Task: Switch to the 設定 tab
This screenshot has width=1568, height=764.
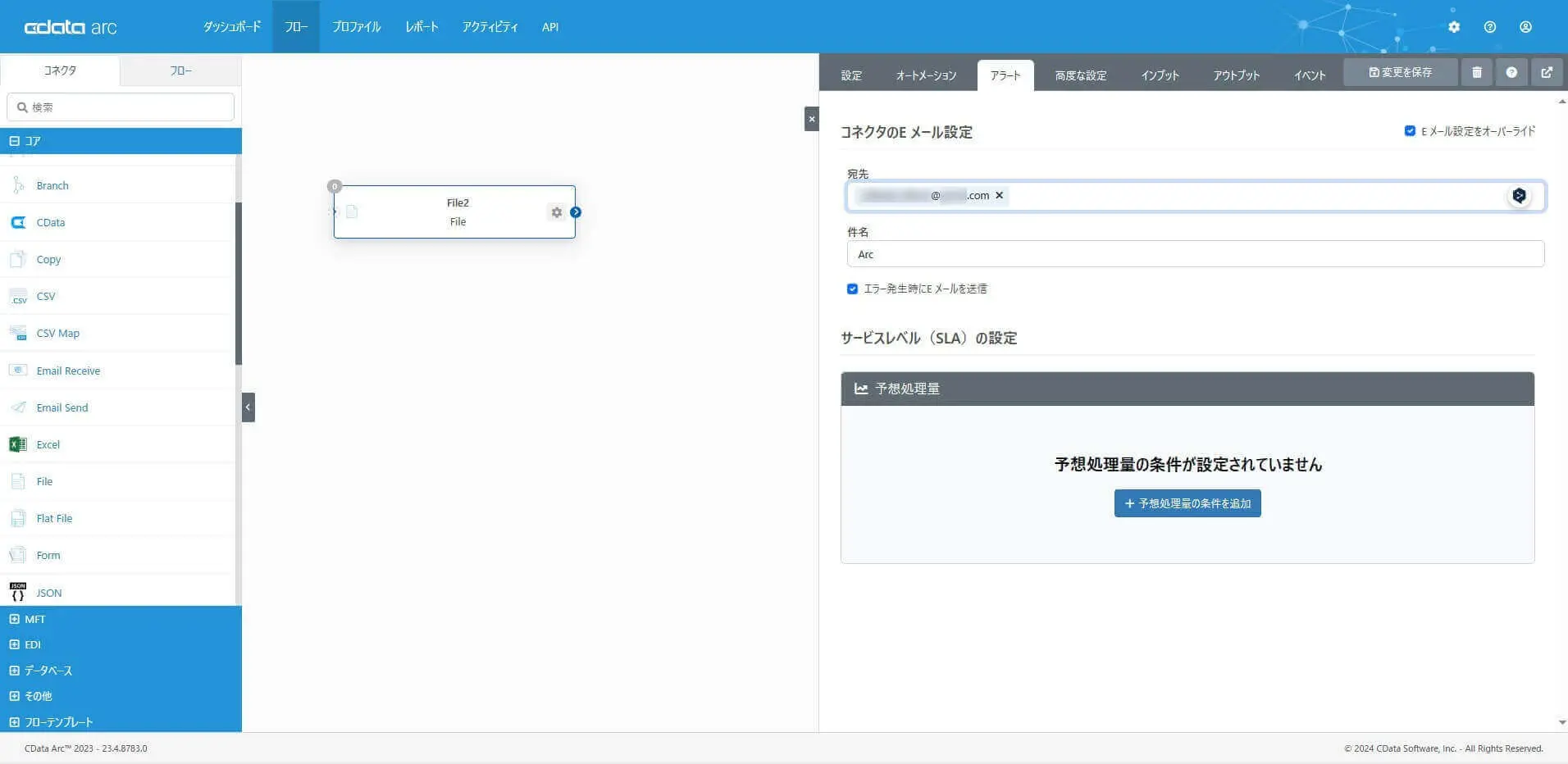Action: click(851, 75)
